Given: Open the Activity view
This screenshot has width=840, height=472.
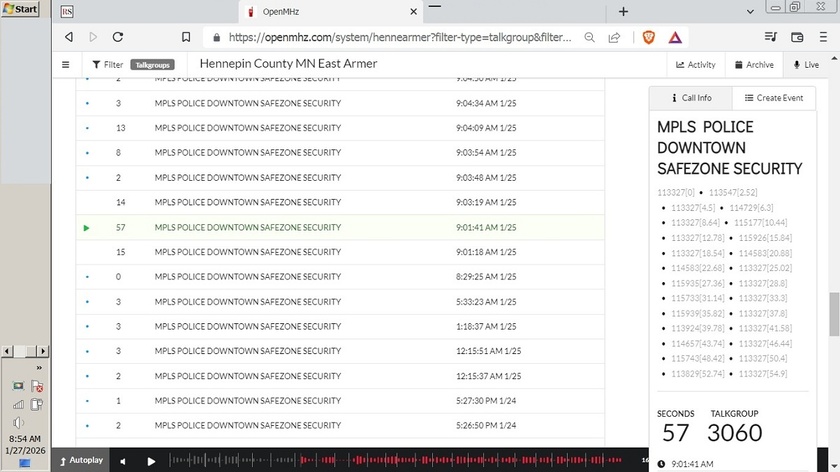Looking at the screenshot, I should pyautogui.click(x=696, y=64).
